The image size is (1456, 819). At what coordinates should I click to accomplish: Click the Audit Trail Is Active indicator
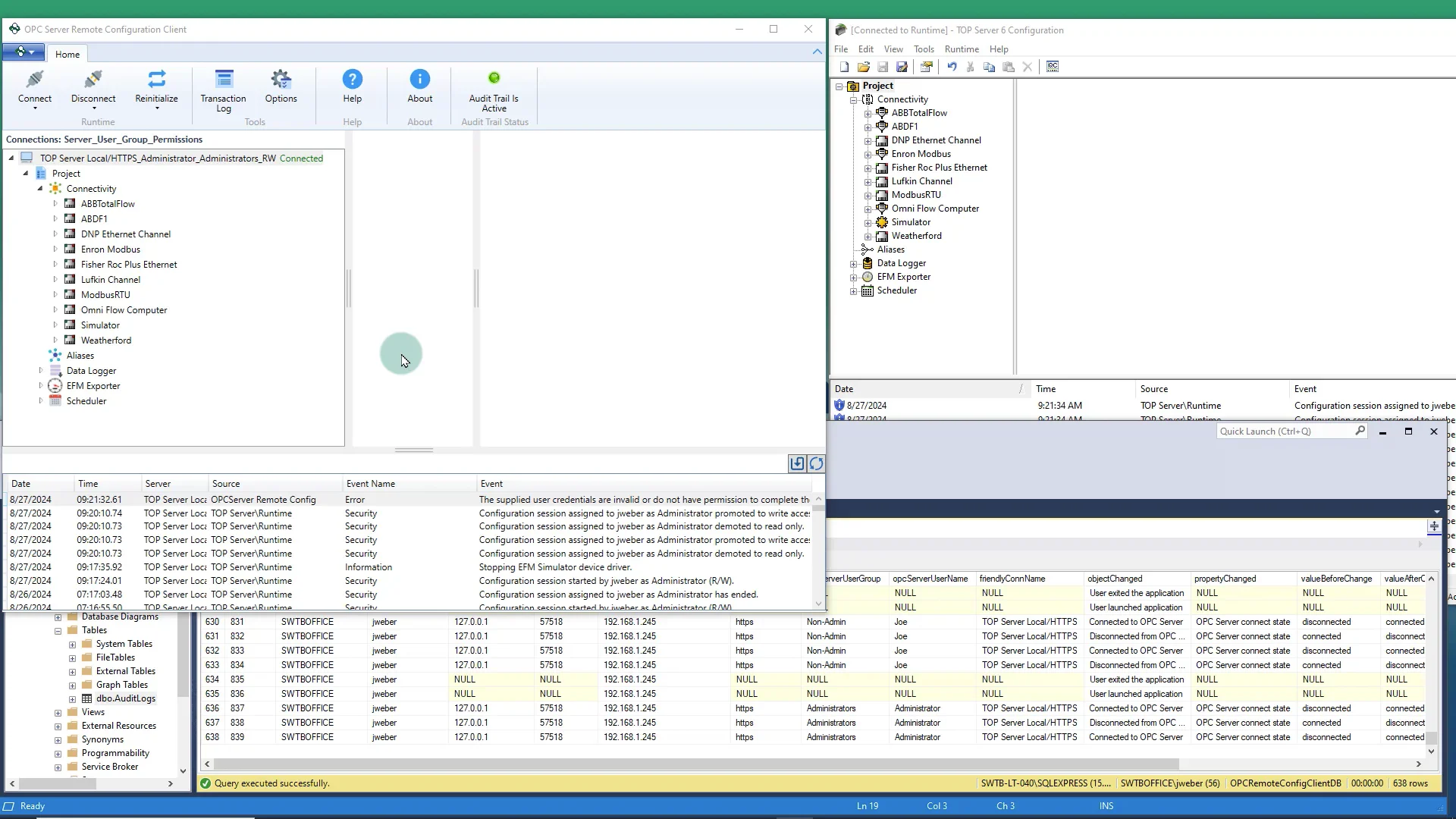coord(494,79)
